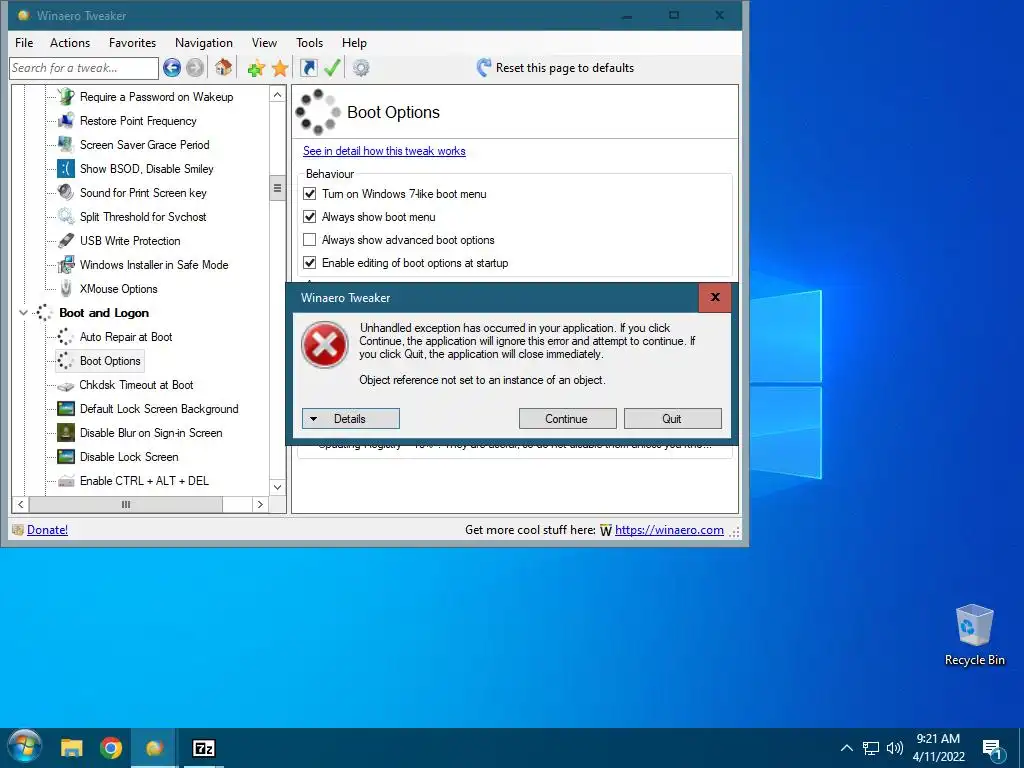Viewport: 1024px width, 768px height.
Task: Click the Windows Installer in Safe Mode icon
Action: pos(66,264)
